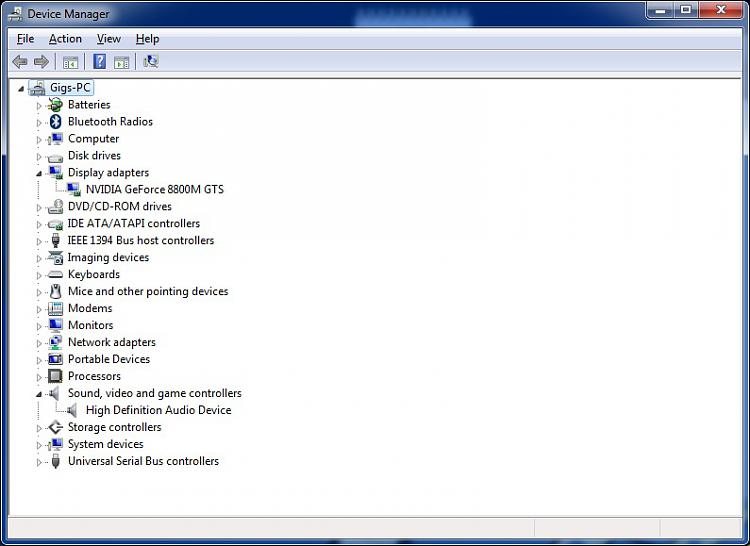Click the Display adapters icon
The height and width of the screenshot is (546, 750).
coord(55,173)
